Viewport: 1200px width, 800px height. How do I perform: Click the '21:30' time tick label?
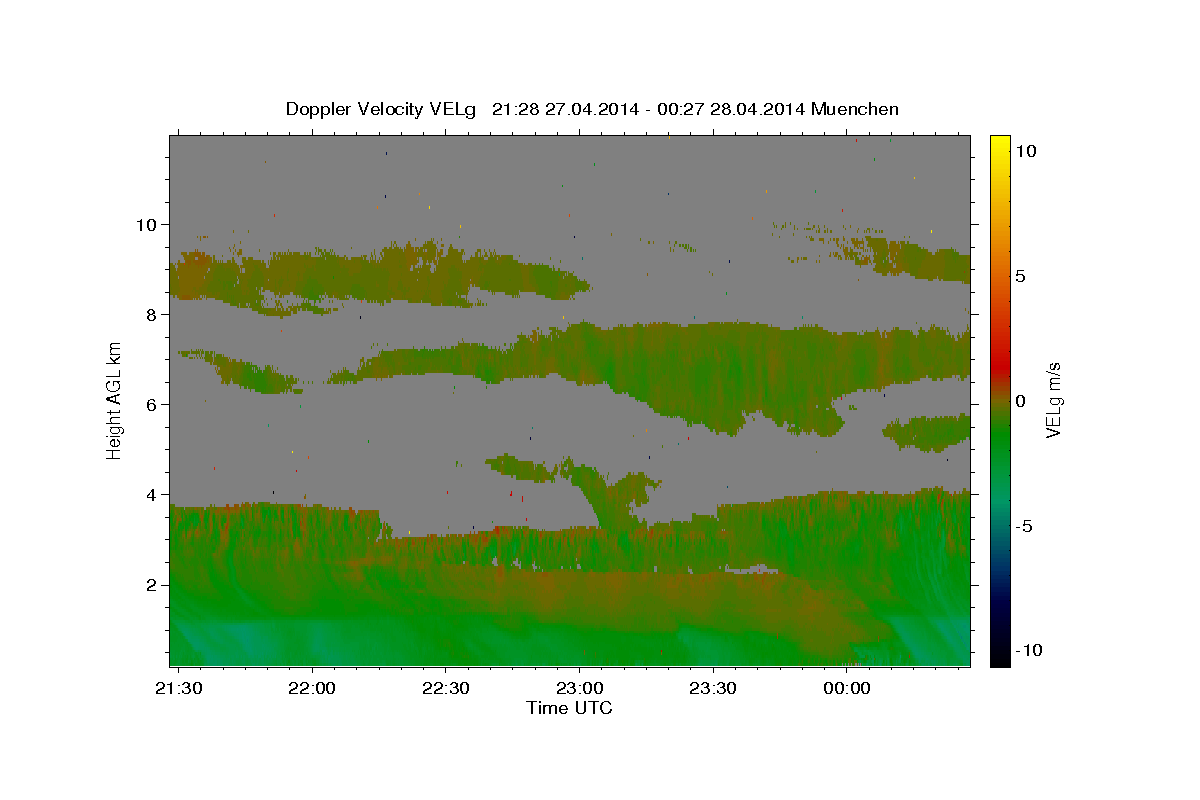point(177,688)
